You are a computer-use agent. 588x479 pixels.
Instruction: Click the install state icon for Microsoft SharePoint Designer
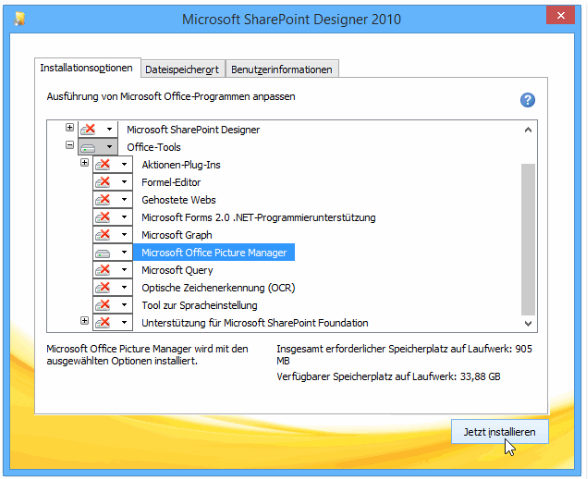(88, 129)
